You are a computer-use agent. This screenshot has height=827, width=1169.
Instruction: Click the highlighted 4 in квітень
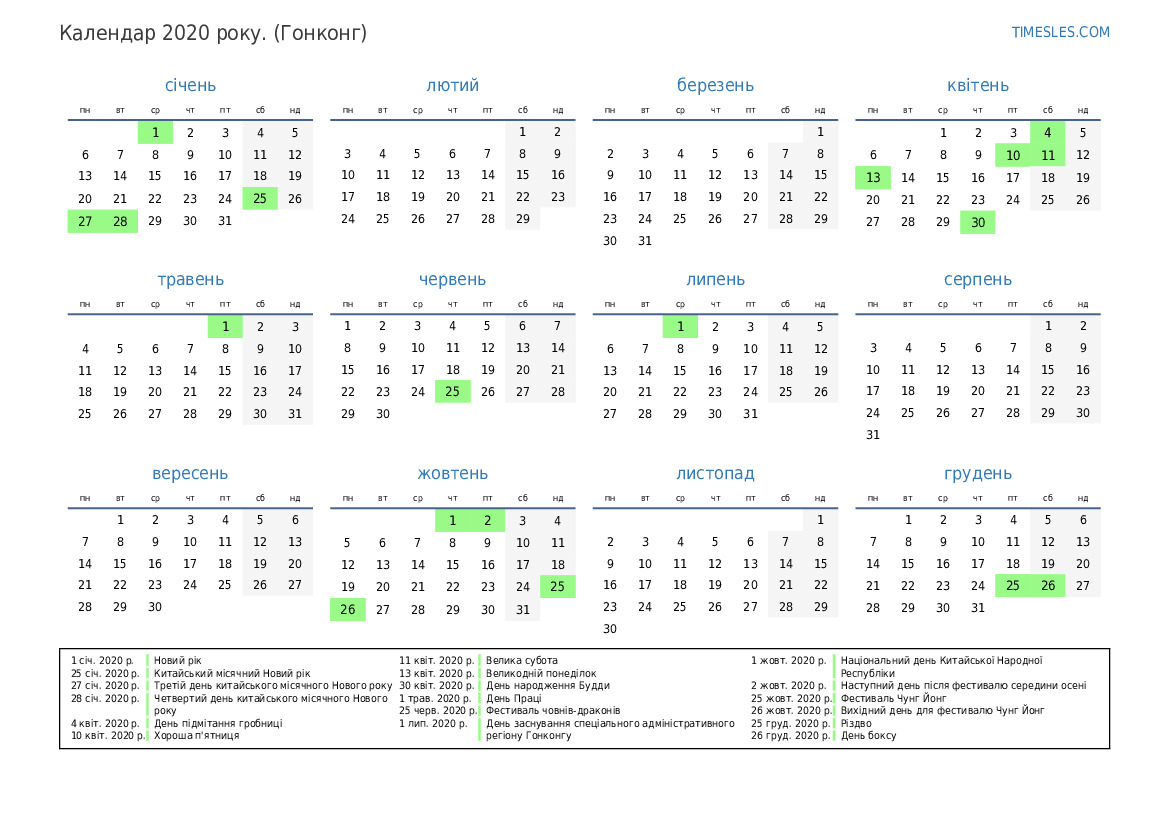click(x=1047, y=133)
